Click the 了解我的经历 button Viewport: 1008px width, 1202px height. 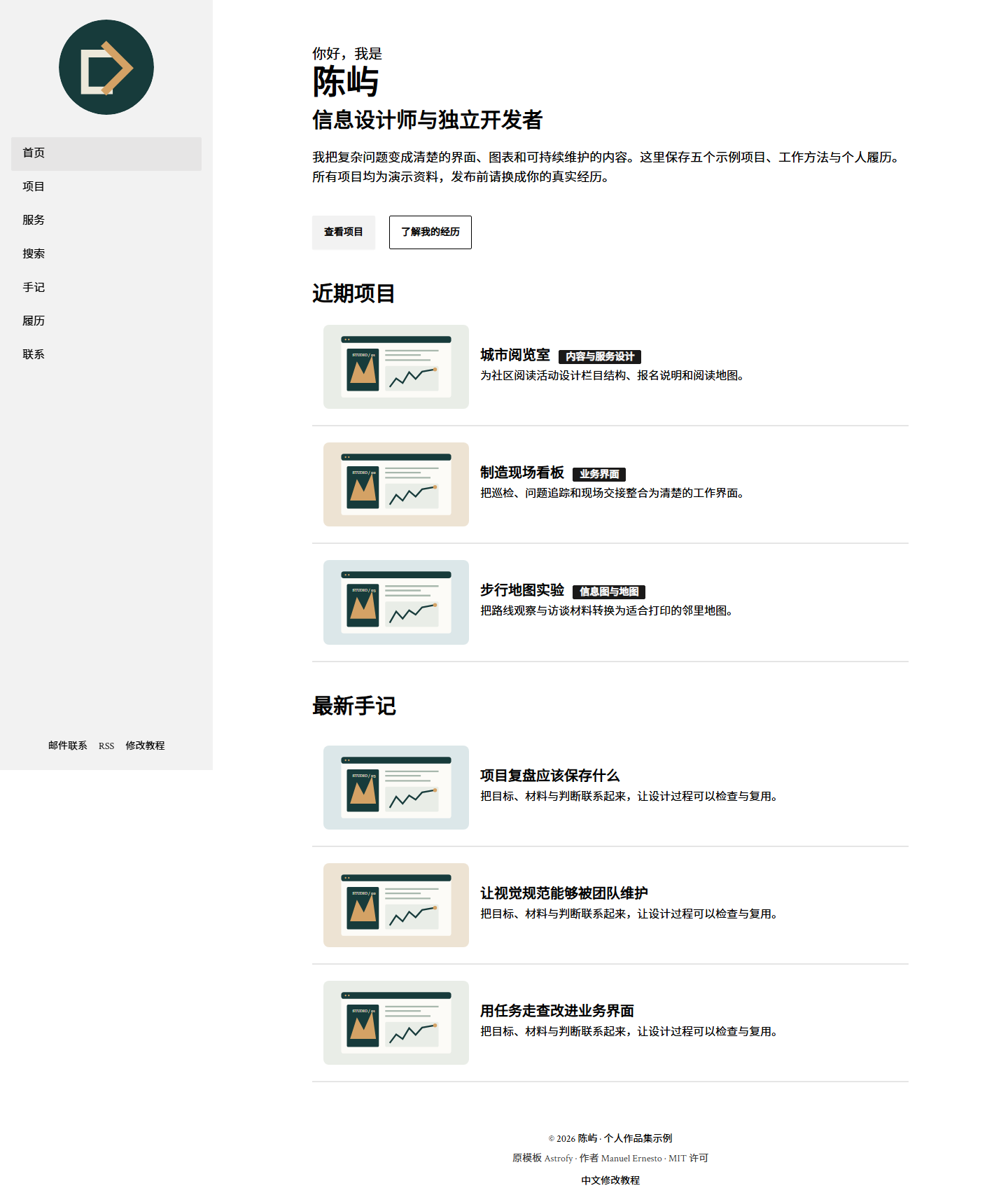click(430, 232)
